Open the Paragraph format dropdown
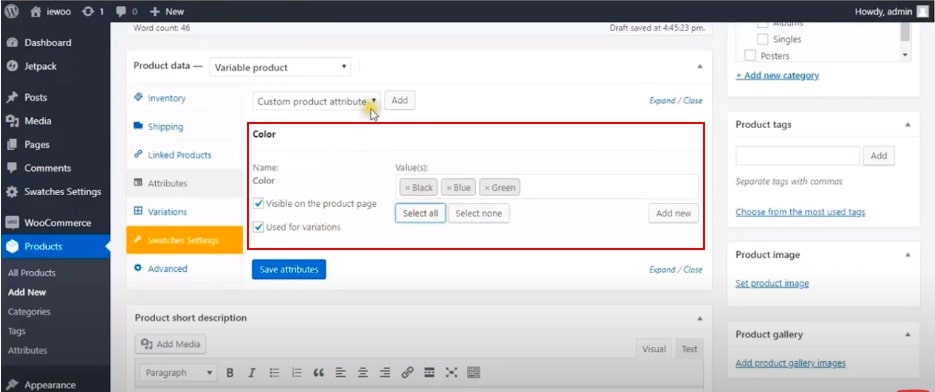The height and width of the screenshot is (392, 935). (x=178, y=373)
